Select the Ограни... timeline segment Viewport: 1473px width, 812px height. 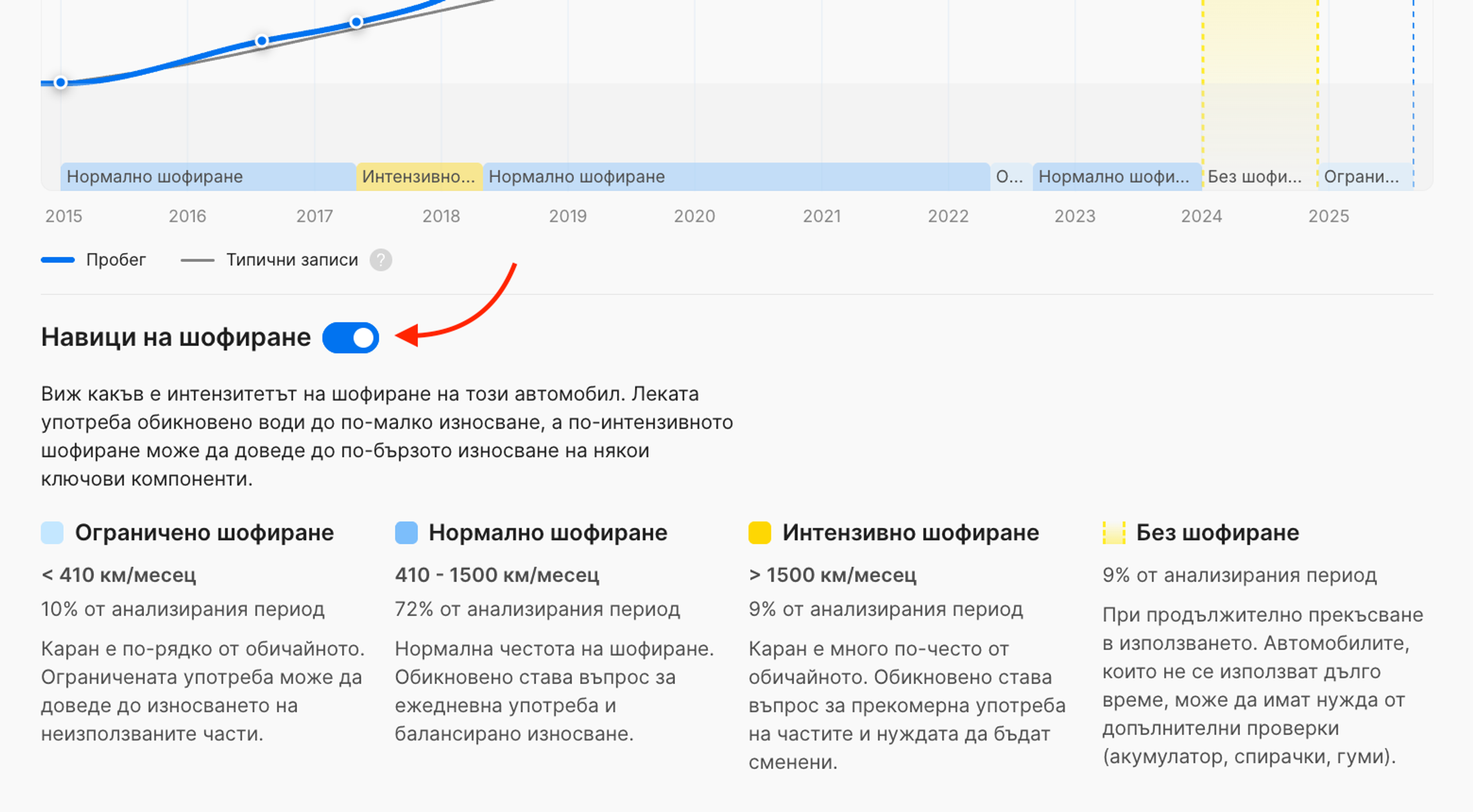click(1366, 177)
